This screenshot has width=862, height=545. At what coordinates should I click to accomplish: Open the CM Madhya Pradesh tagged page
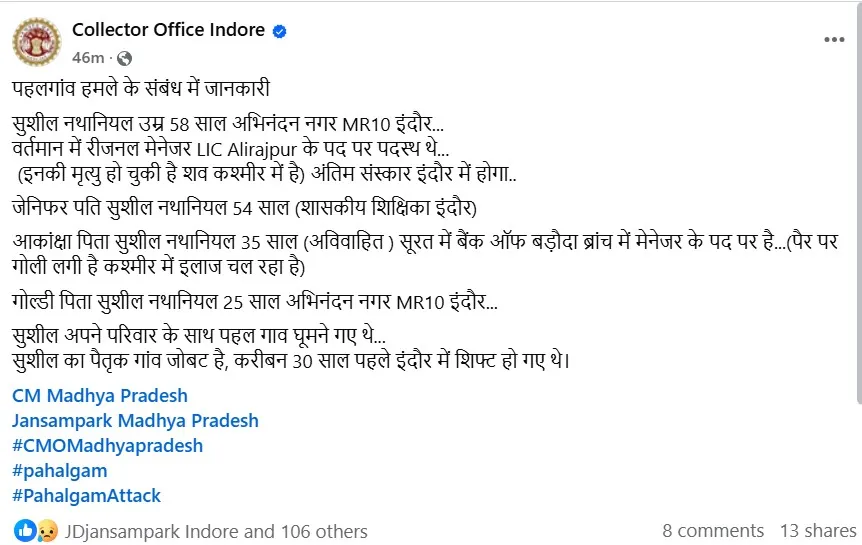100,396
